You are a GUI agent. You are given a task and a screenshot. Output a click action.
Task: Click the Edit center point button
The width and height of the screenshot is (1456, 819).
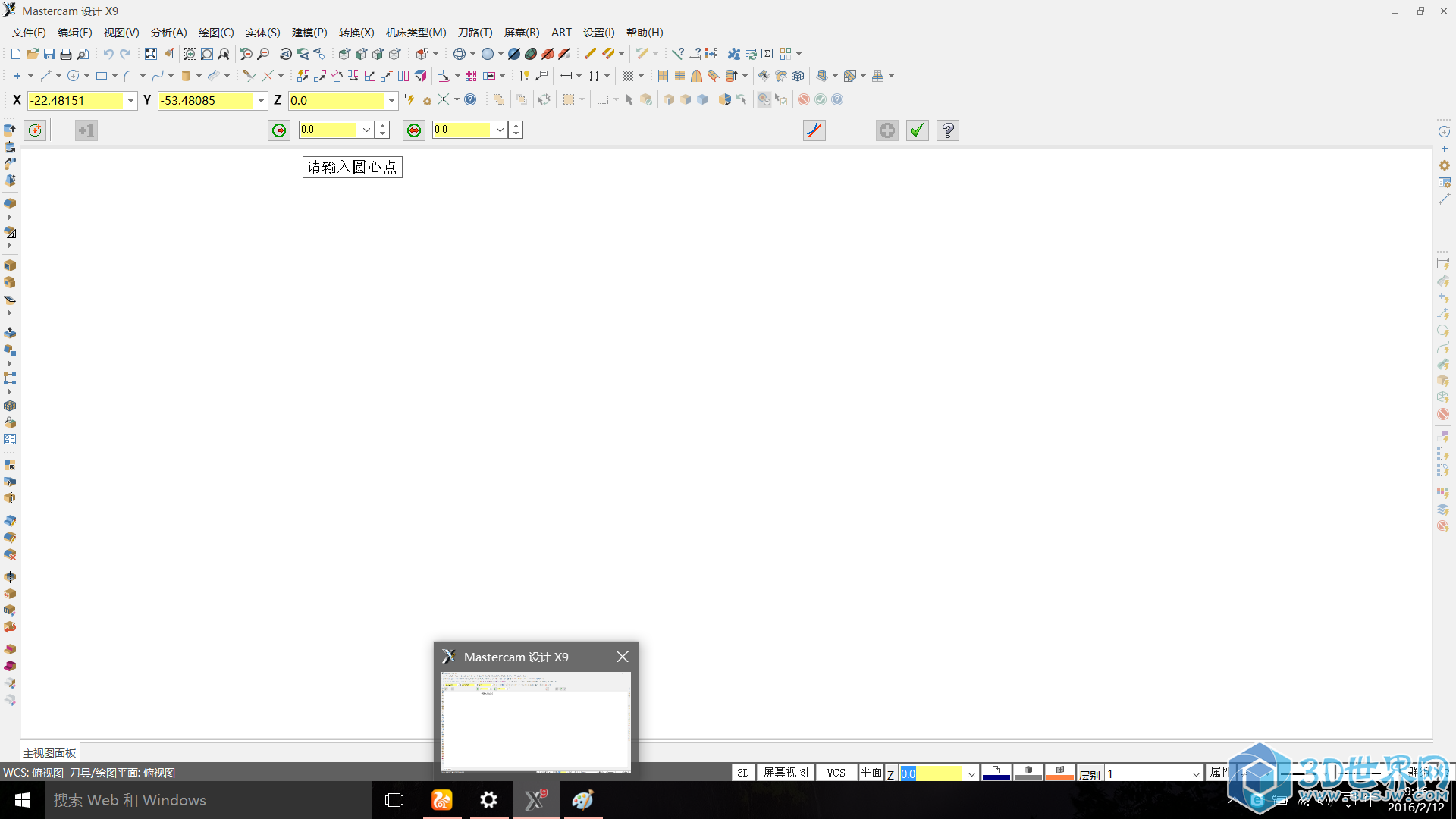35,130
